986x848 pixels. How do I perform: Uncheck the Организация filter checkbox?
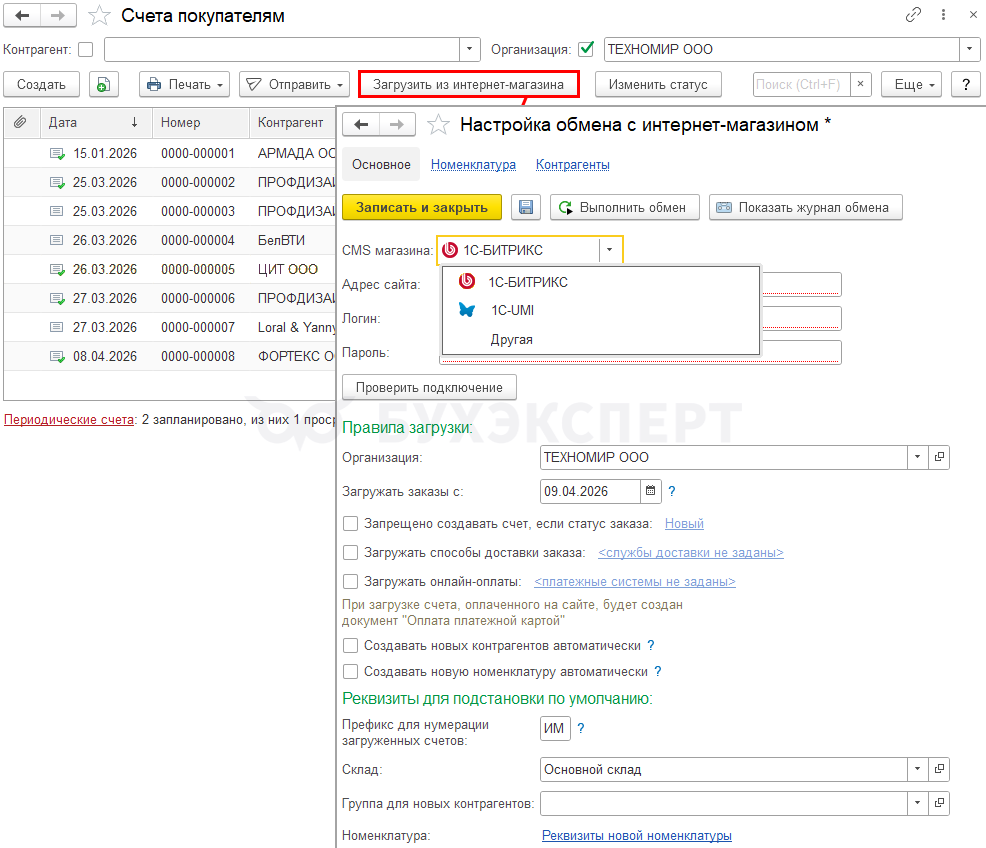[x=586, y=49]
